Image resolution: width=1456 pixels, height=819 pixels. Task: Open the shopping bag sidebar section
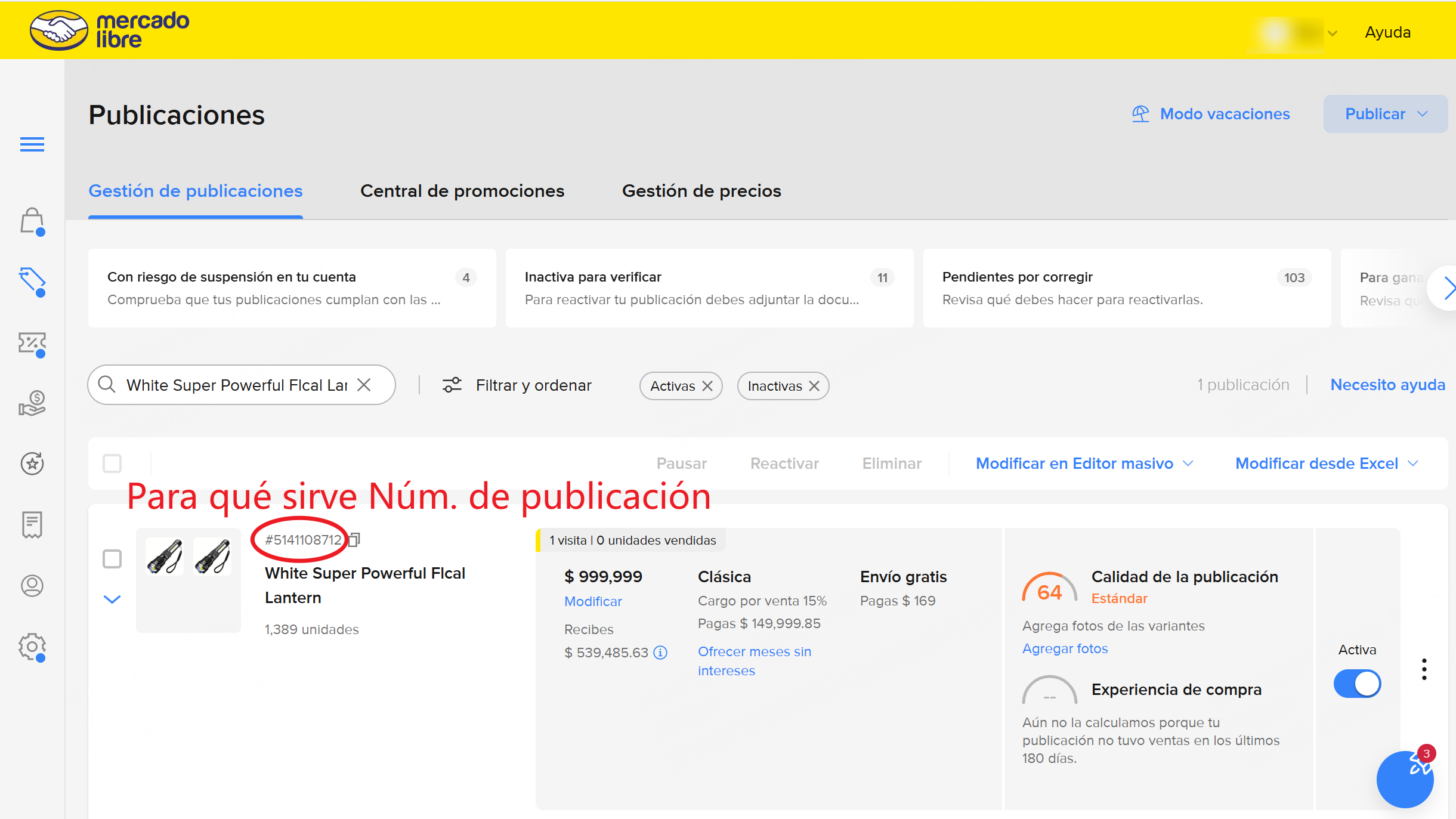click(32, 222)
